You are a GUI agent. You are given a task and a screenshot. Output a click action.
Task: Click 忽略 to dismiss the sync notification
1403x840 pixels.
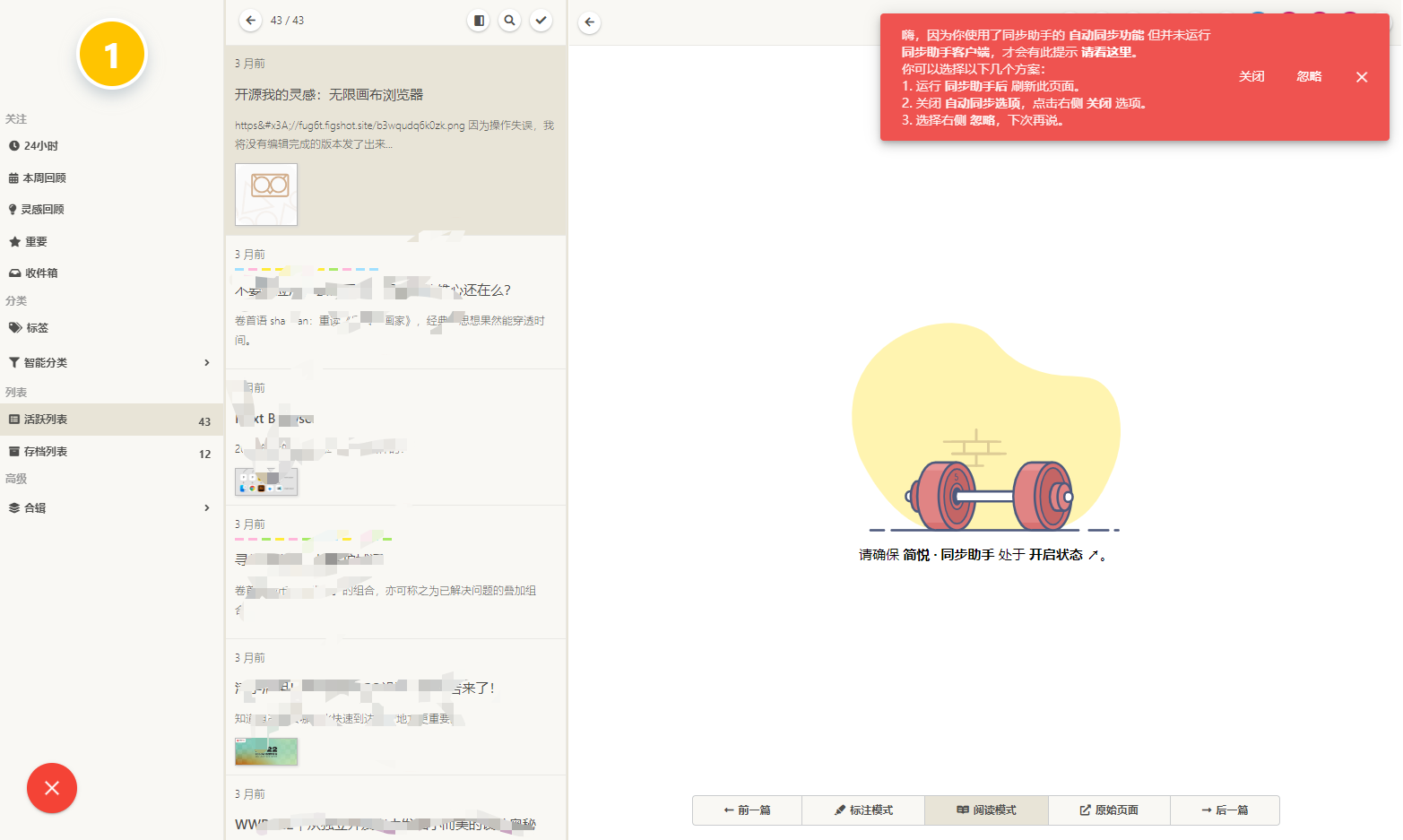click(1308, 76)
